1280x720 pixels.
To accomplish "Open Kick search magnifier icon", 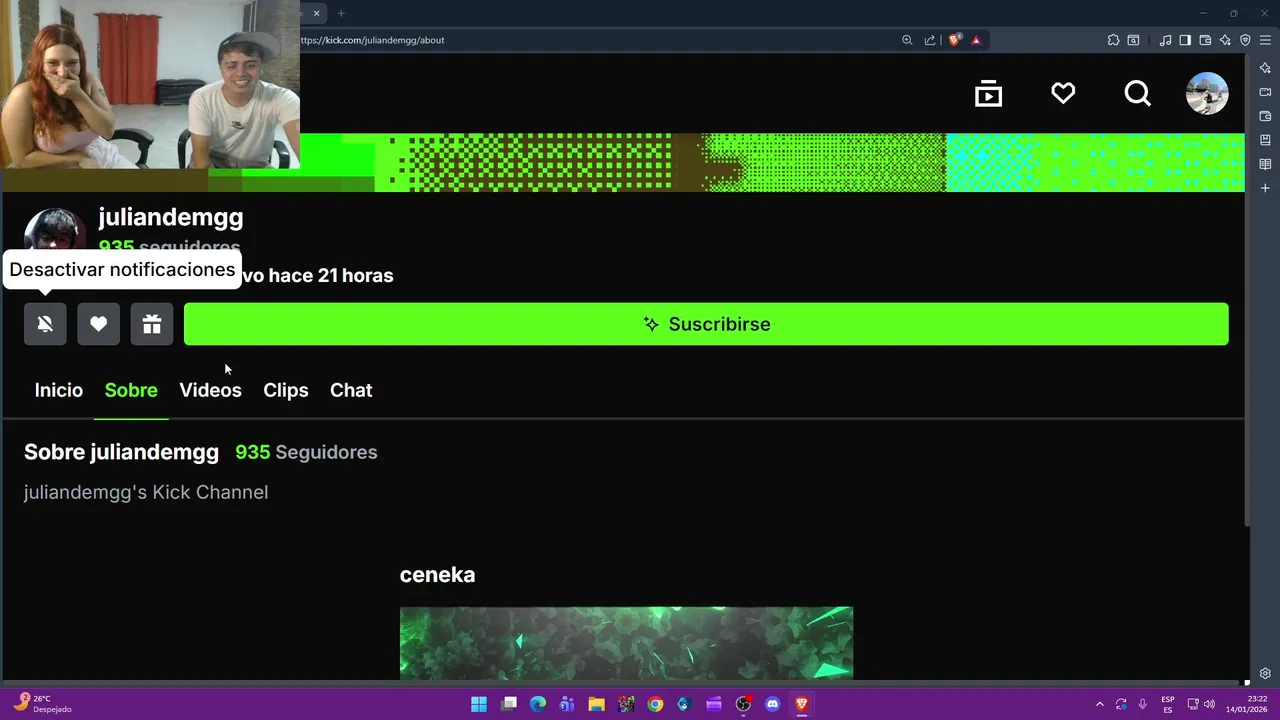I will 1137,93.
